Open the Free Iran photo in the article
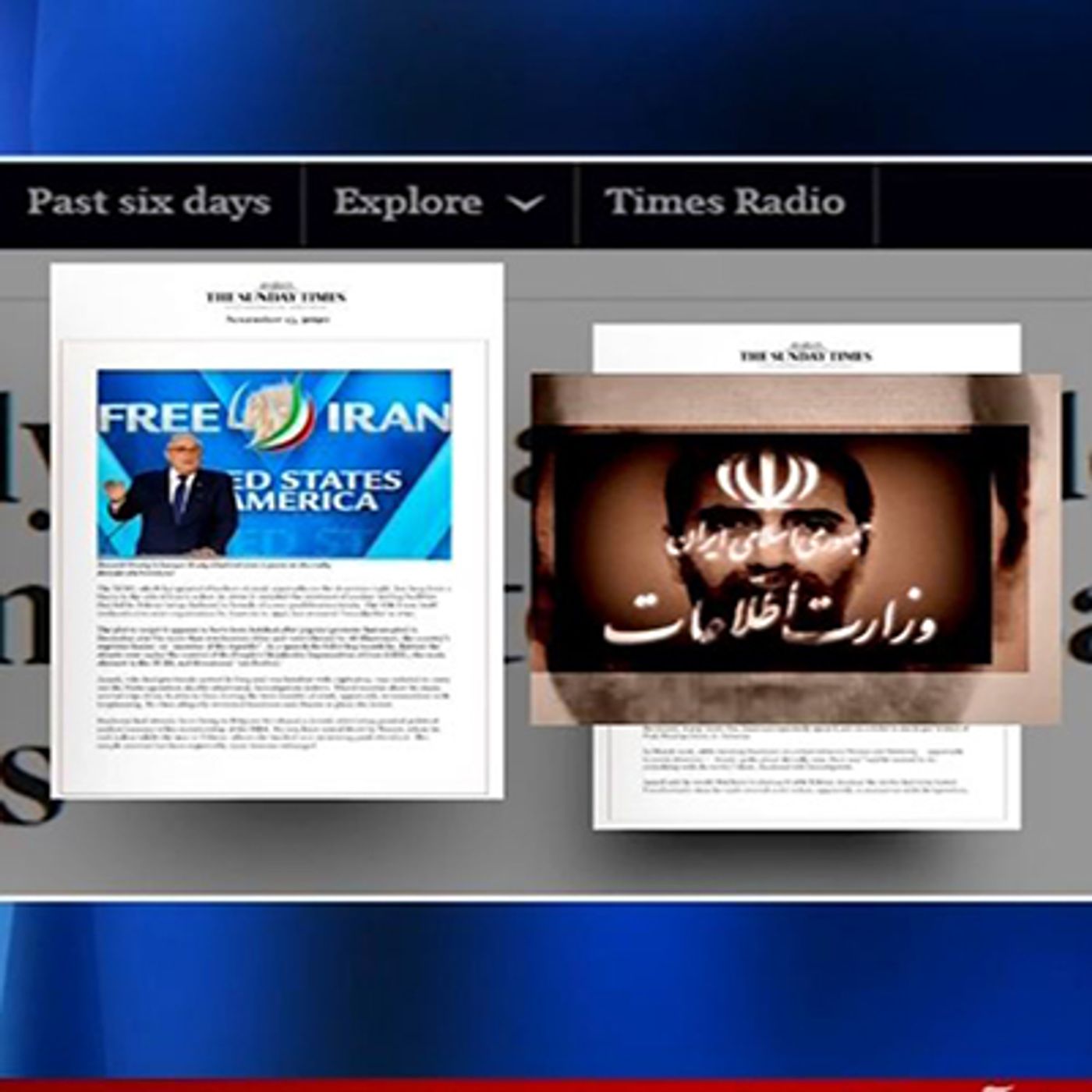This screenshot has width=1092, height=1092. coord(275,464)
